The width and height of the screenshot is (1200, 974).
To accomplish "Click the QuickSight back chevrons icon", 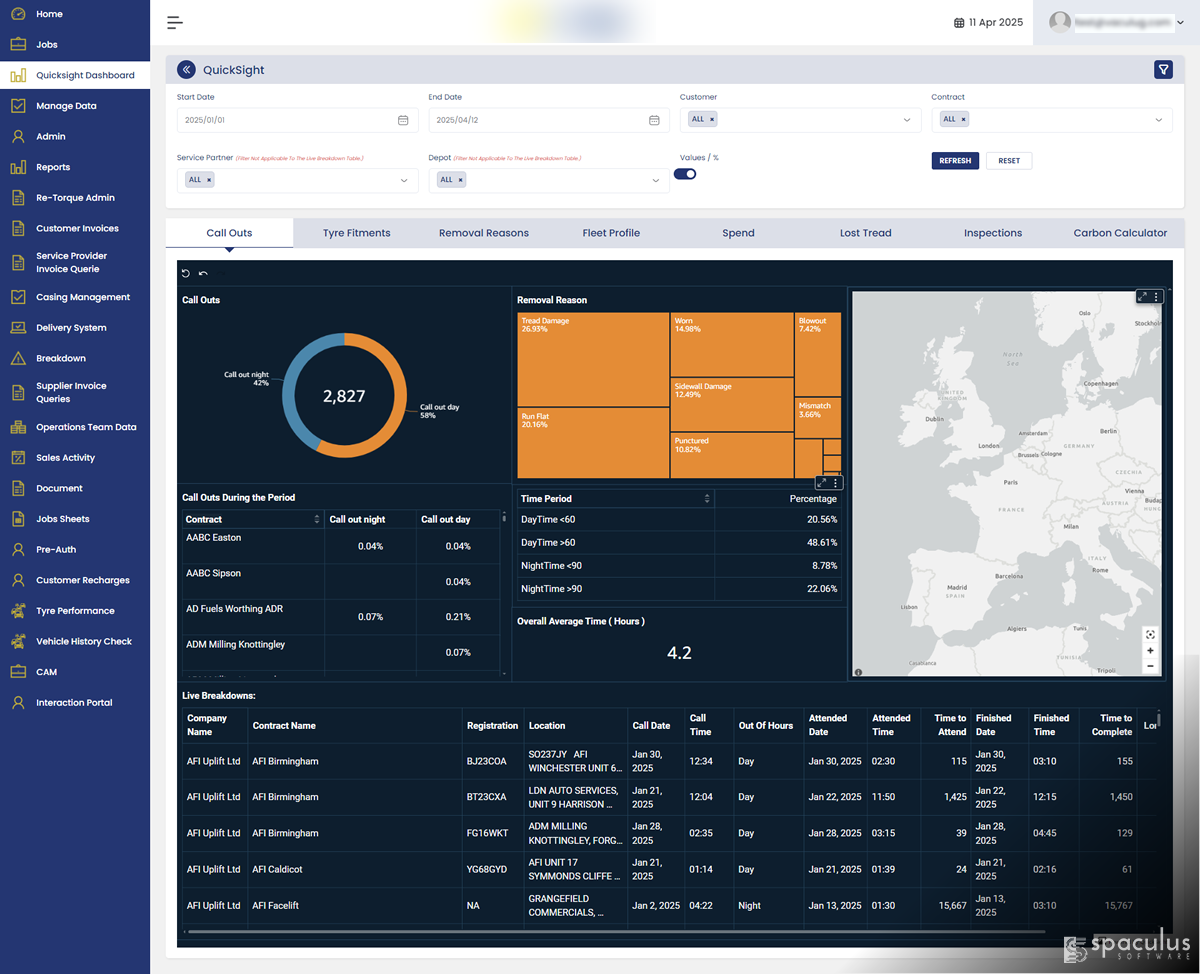I will click(186, 70).
